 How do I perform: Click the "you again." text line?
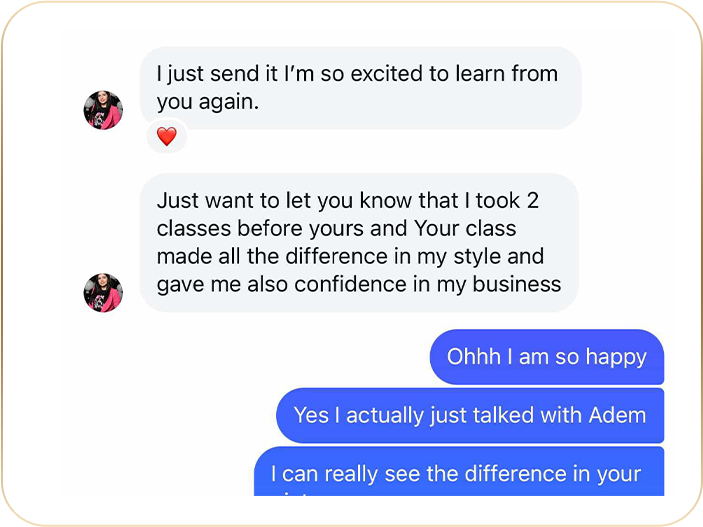pos(208,102)
